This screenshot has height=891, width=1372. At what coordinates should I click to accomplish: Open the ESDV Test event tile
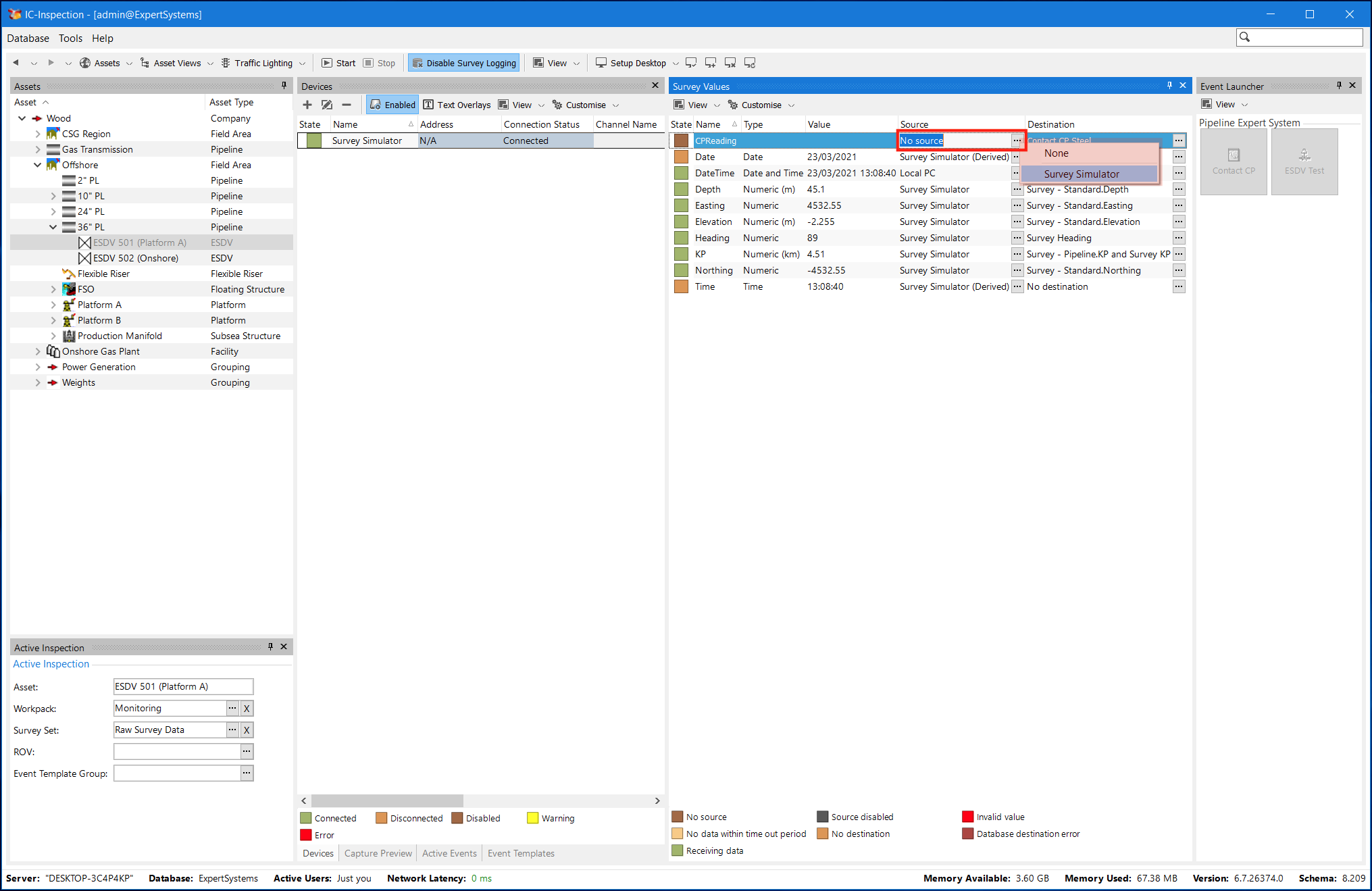click(x=1304, y=162)
